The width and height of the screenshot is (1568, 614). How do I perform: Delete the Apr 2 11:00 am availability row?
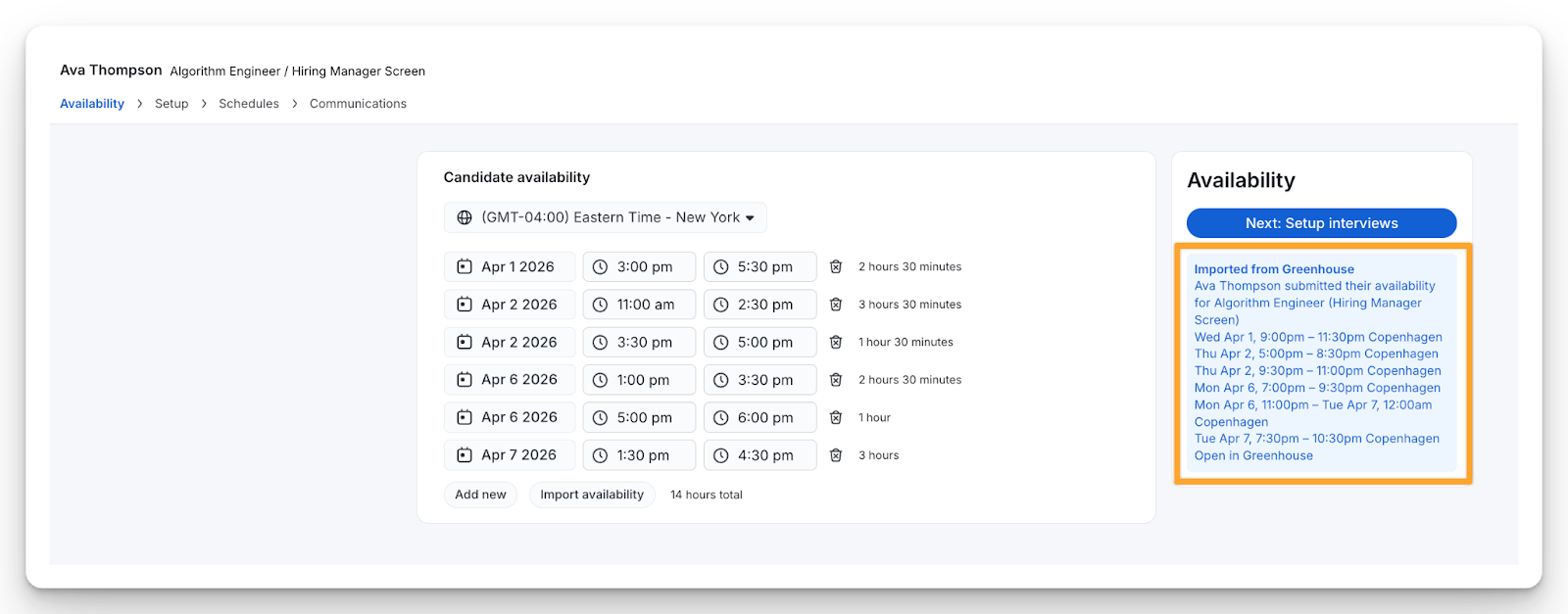click(x=836, y=305)
